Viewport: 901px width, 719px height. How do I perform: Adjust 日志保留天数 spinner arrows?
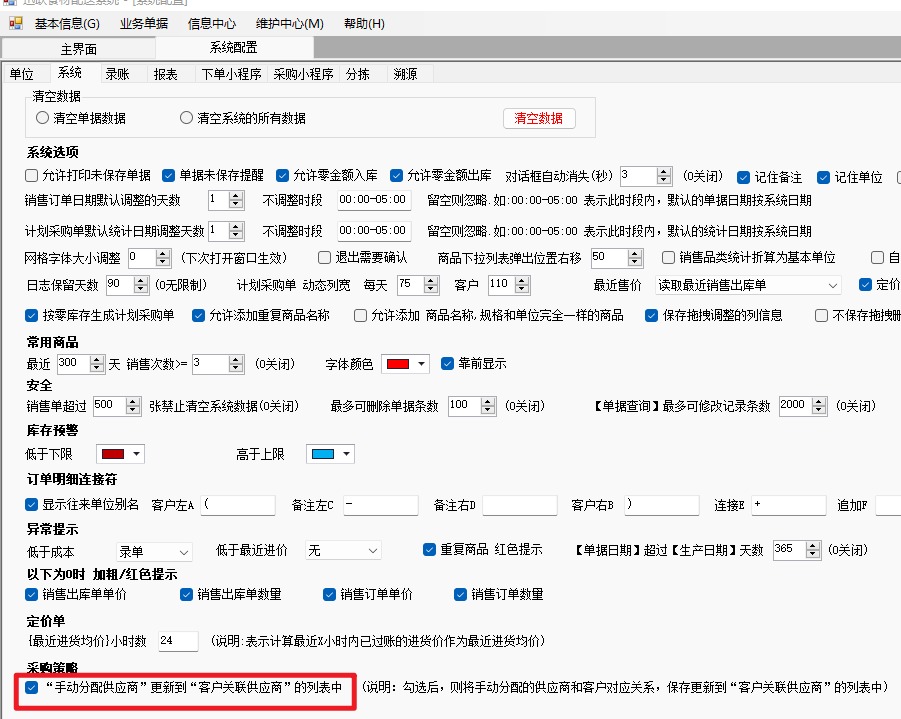[x=141, y=285]
